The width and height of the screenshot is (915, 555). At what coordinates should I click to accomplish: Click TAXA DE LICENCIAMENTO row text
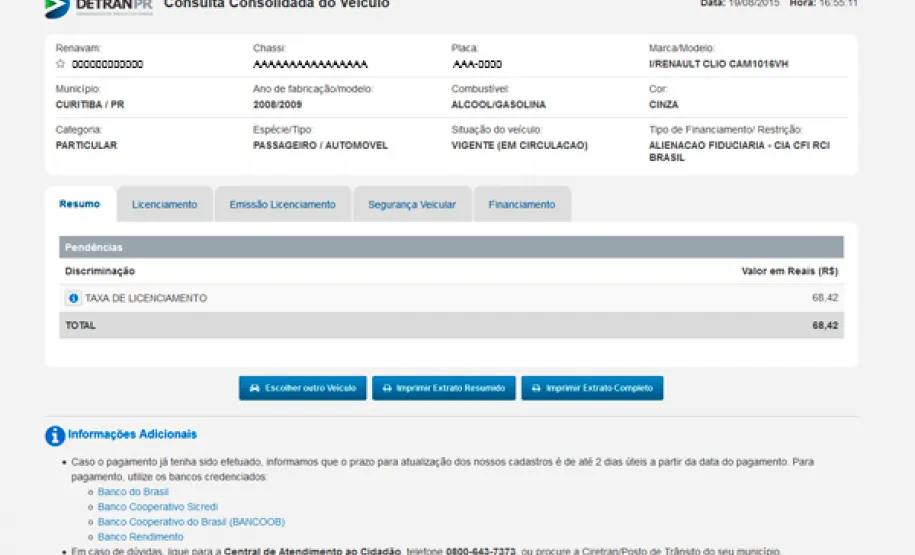[x=146, y=298]
